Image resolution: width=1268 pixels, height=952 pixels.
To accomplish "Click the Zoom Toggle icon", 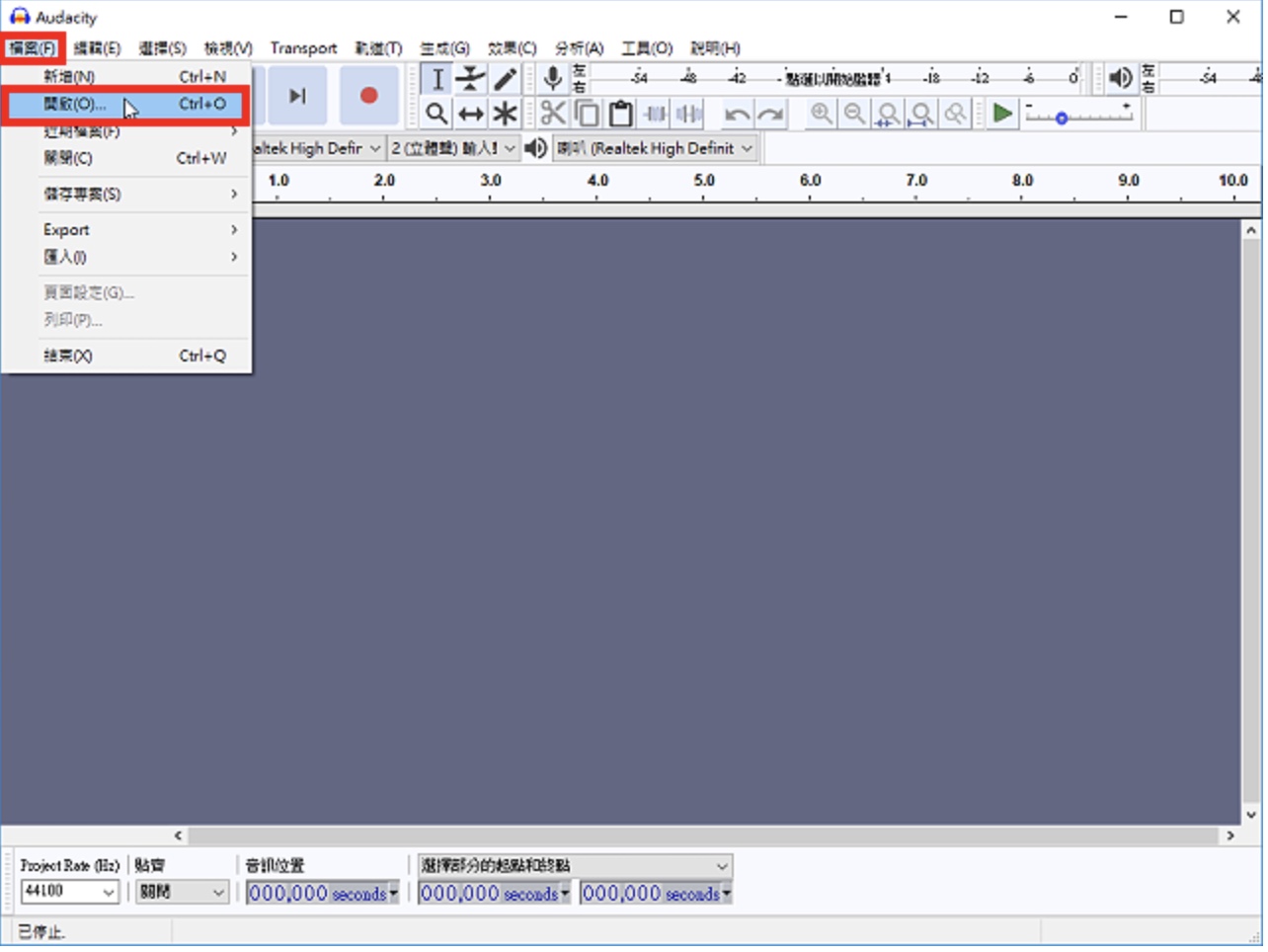I will pos(956,114).
